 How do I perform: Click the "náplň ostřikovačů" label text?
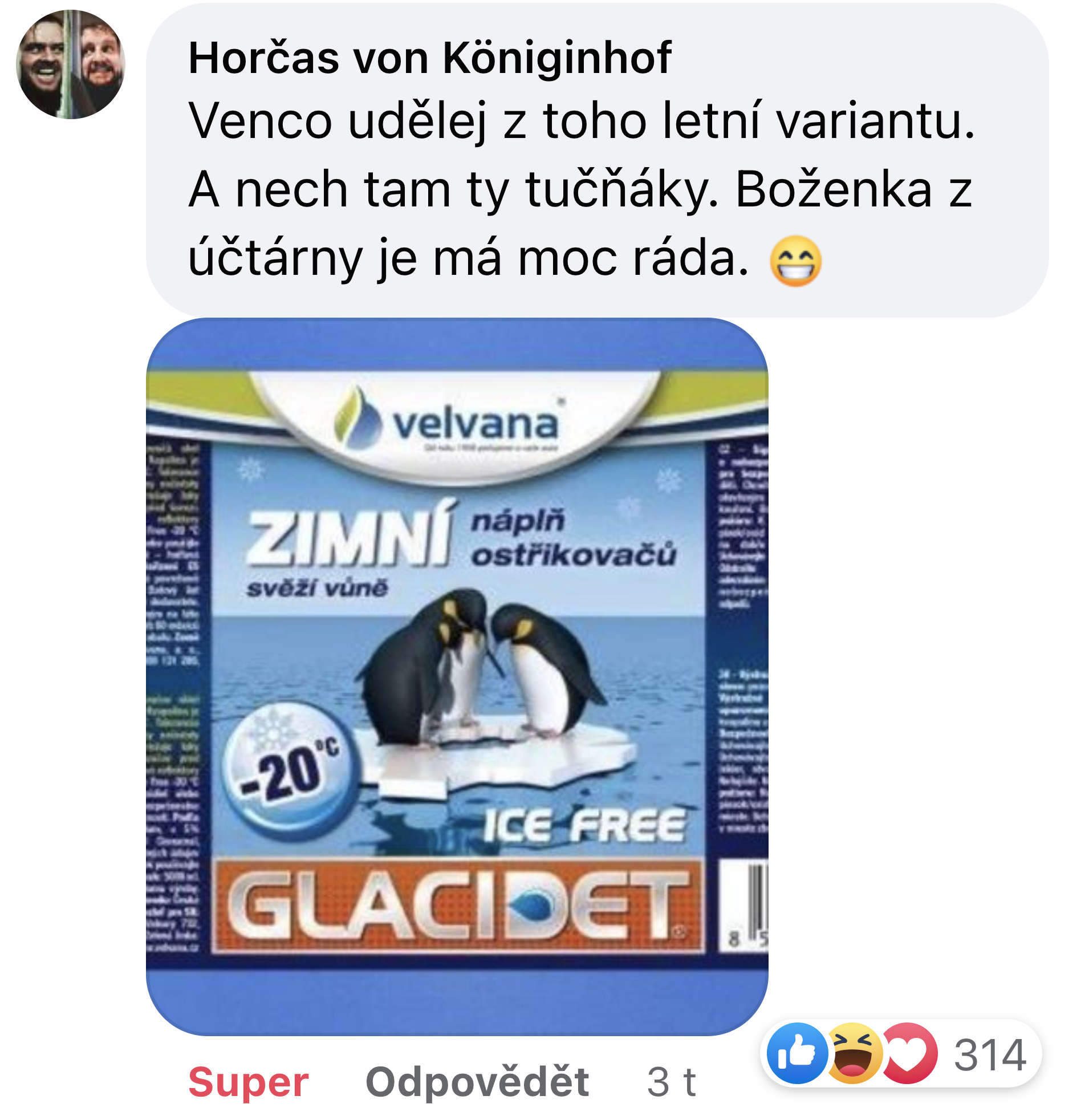574,539
